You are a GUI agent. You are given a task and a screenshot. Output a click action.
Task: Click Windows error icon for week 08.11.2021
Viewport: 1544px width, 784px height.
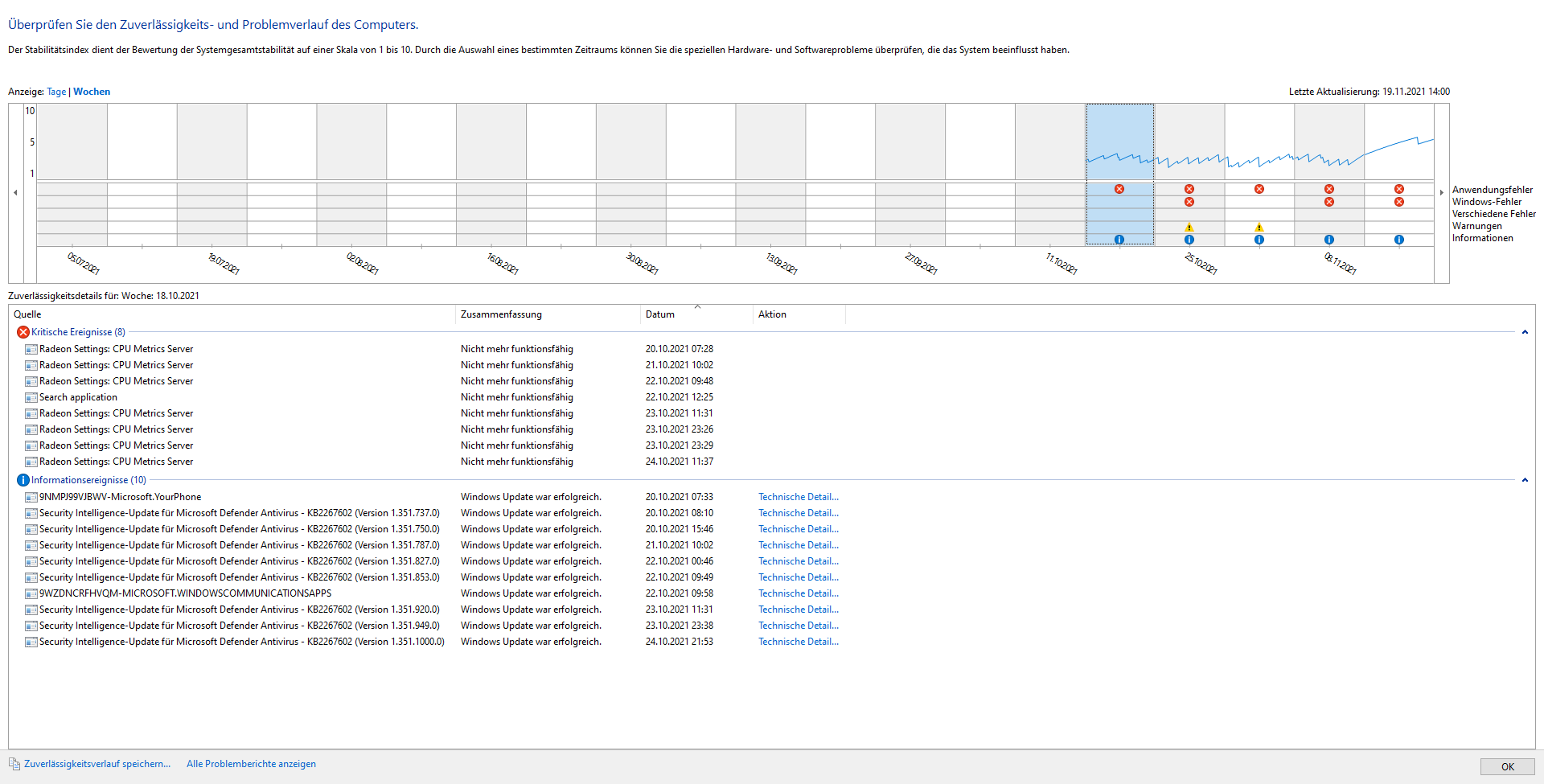pyautogui.click(x=1329, y=202)
